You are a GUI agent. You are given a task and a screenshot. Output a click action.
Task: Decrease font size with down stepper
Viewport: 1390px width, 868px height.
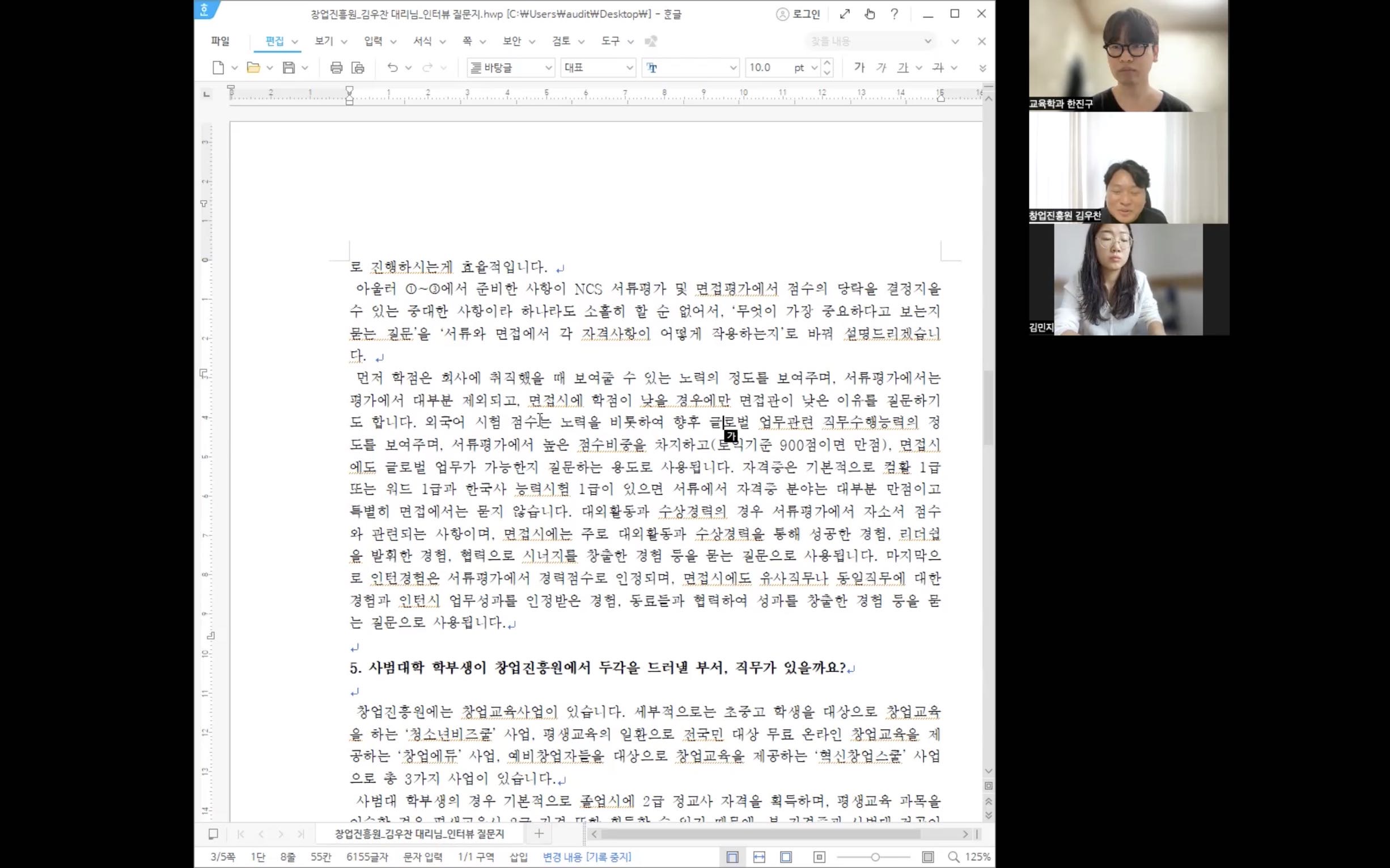pyautogui.click(x=827, y=73)
